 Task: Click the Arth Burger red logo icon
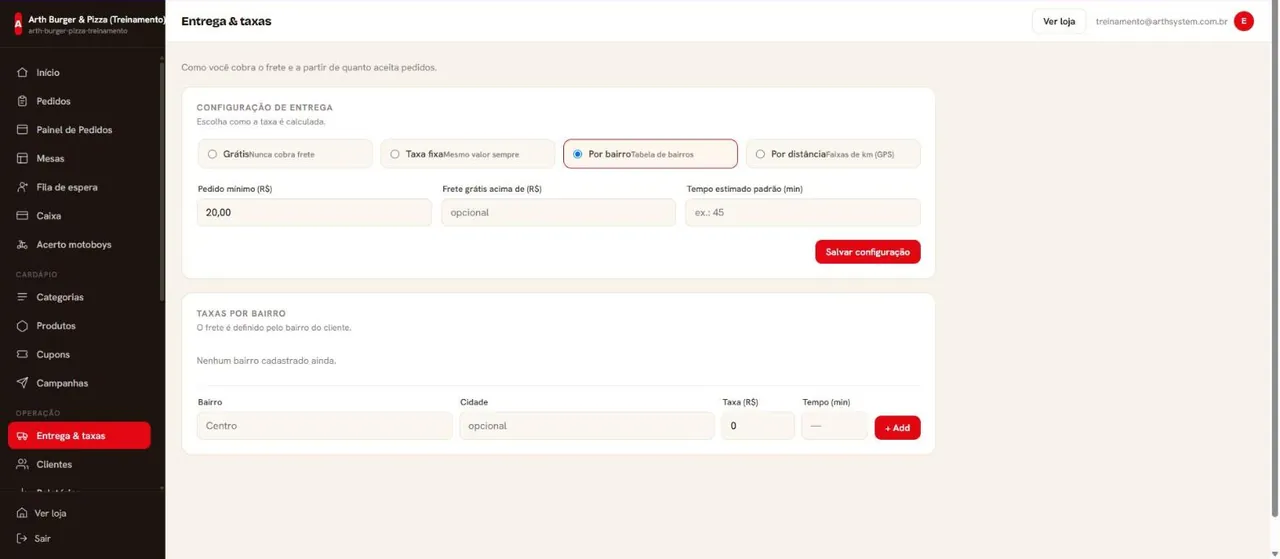point(17,24)
